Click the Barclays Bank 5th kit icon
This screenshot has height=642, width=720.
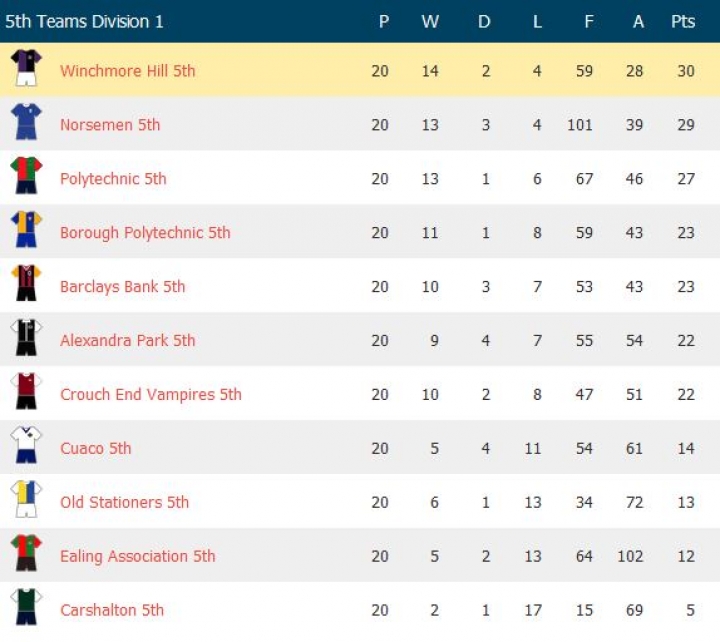(26, 285)
